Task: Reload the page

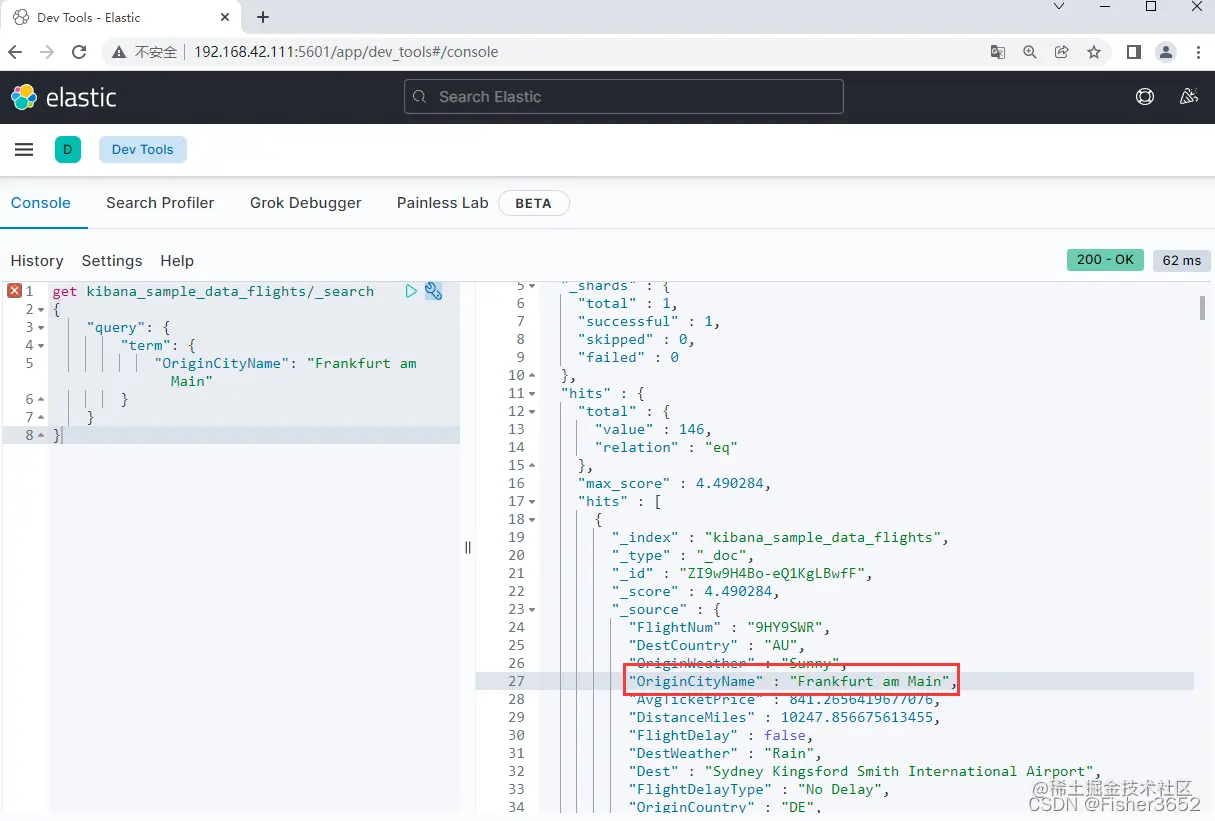Action: pyautogui.click(x=79, y=52)
